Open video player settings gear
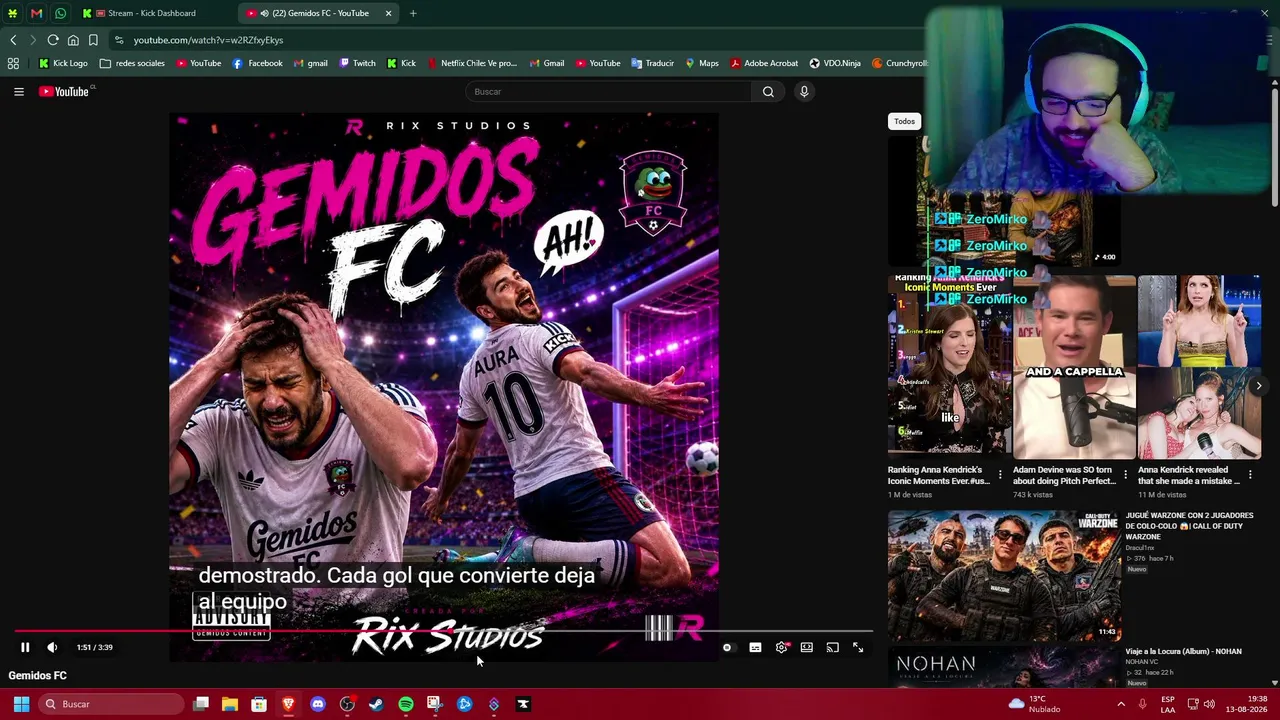This screenshot has height=720, width=1280. coord(781,647)
